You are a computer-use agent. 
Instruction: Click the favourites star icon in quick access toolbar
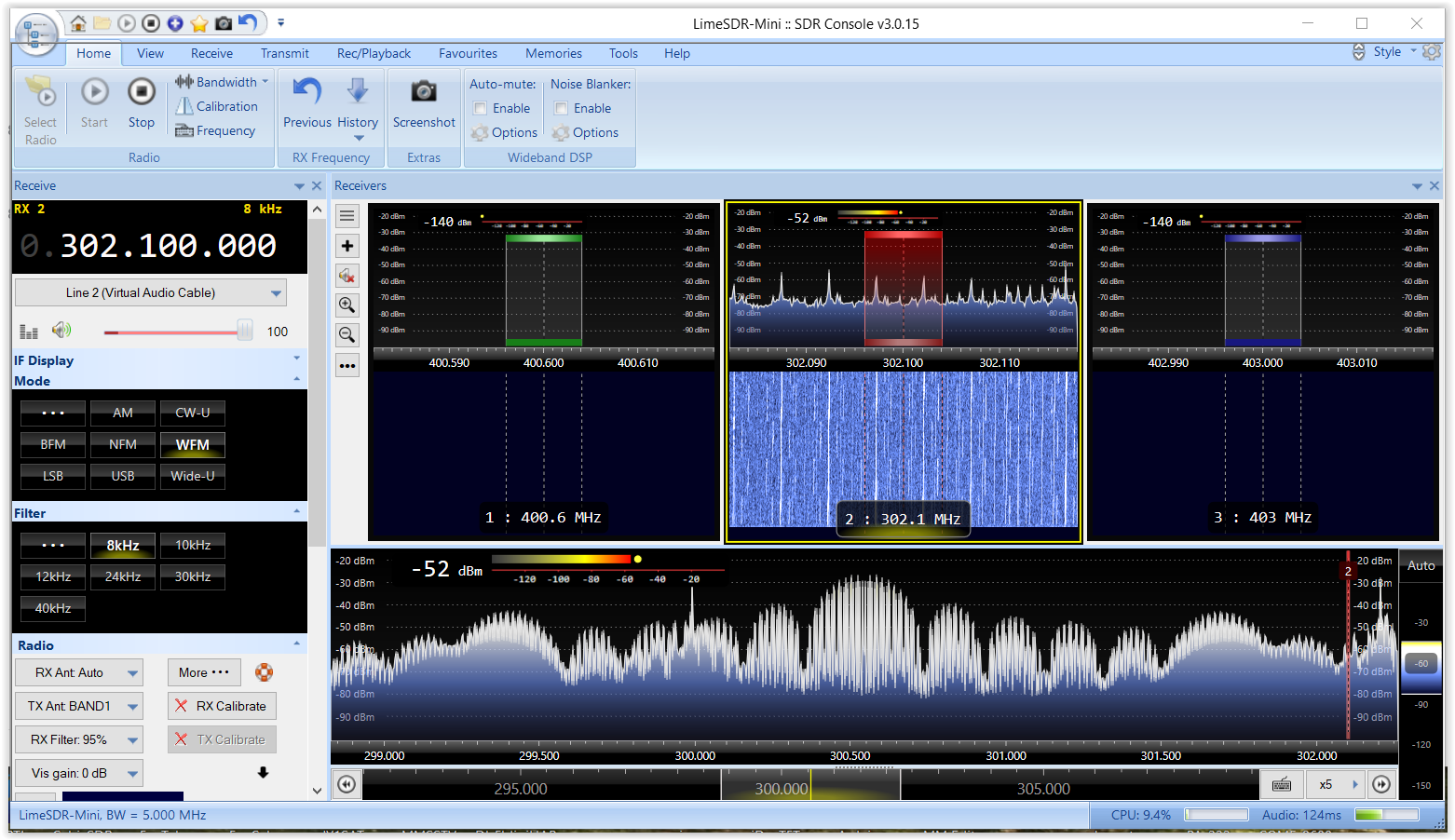click(199, 23)
